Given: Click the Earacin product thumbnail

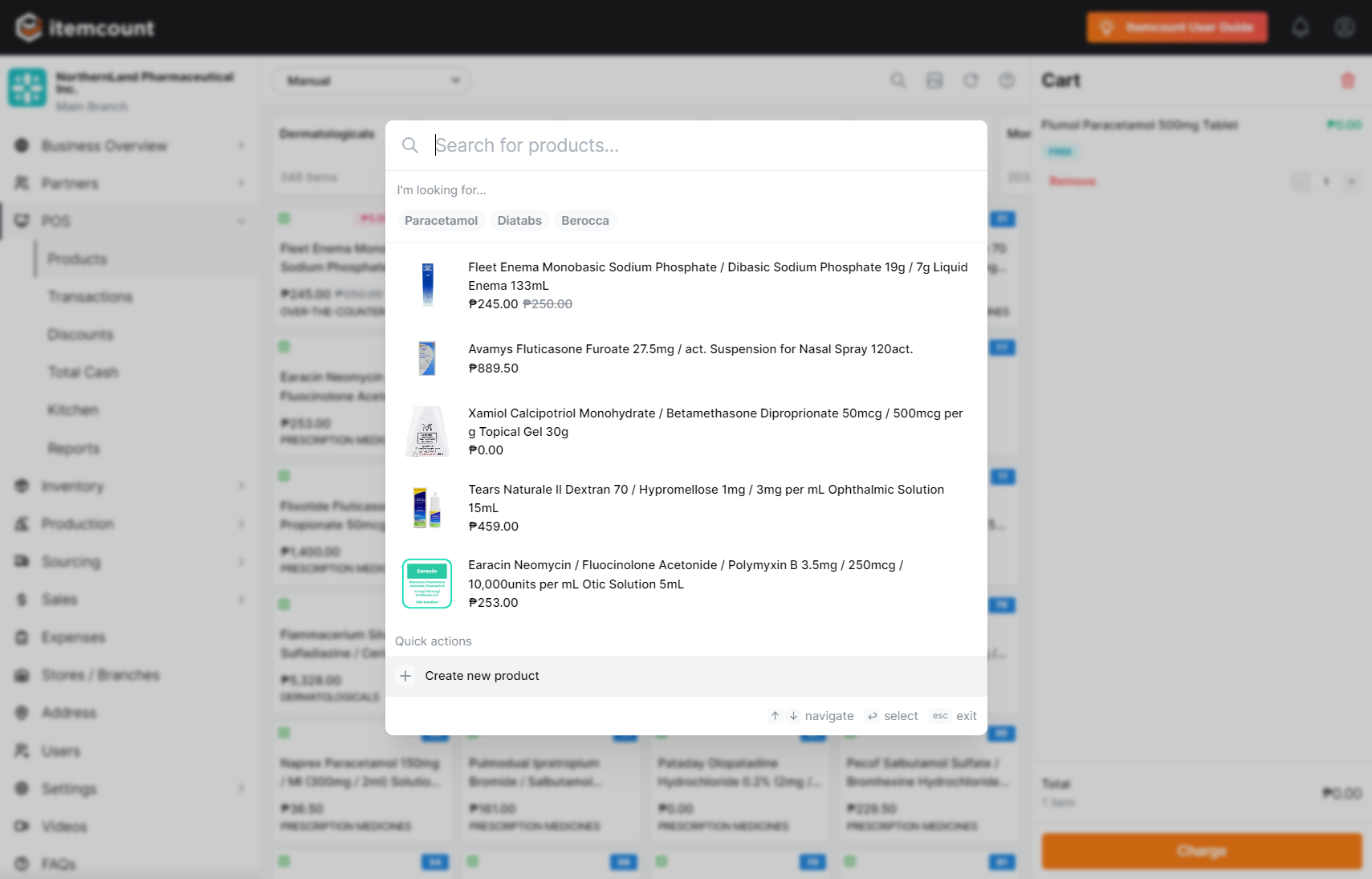Looking at the screenshot, I should 427,584.
